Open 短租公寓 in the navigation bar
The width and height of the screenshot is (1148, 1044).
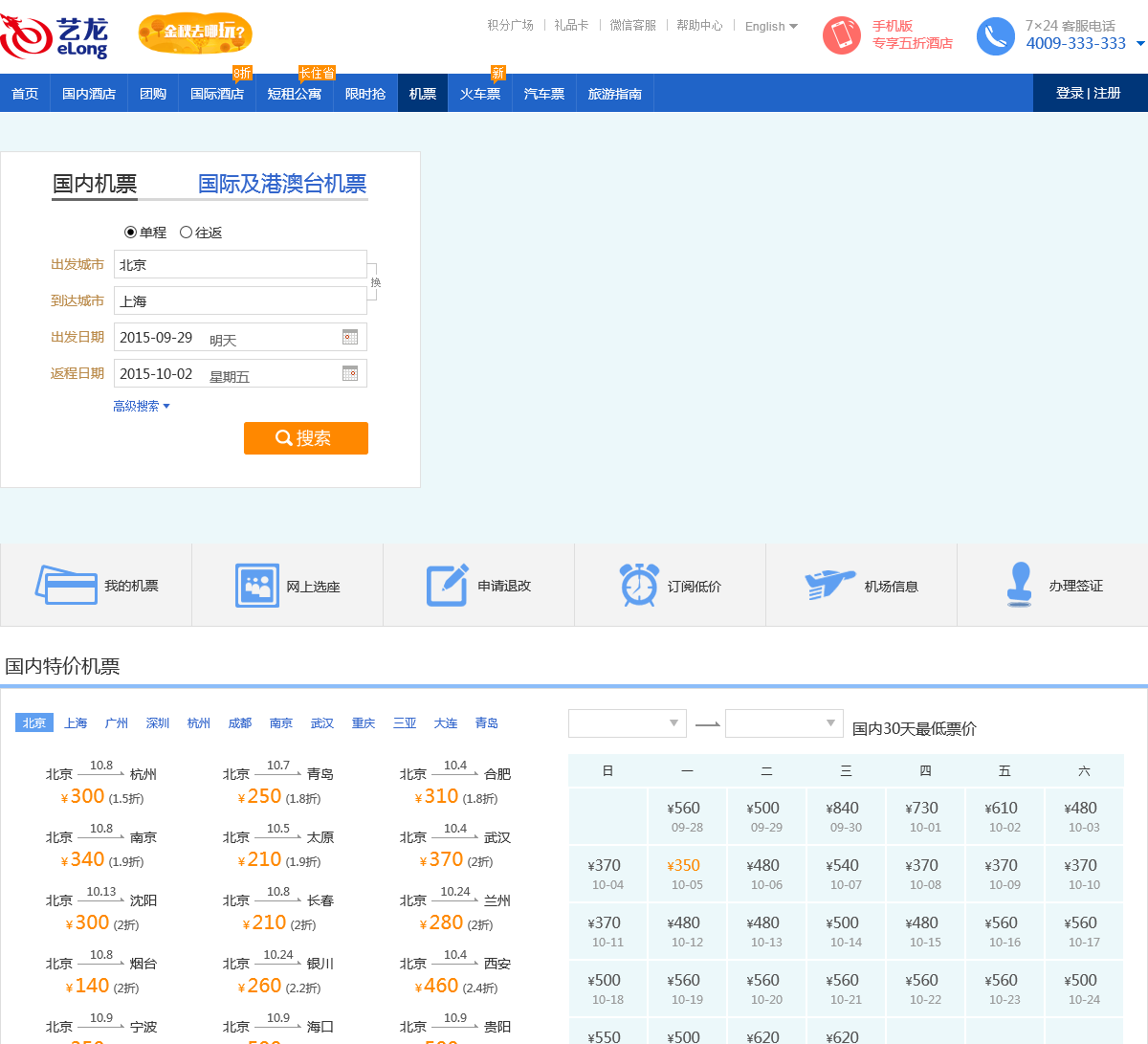point(295,94)
